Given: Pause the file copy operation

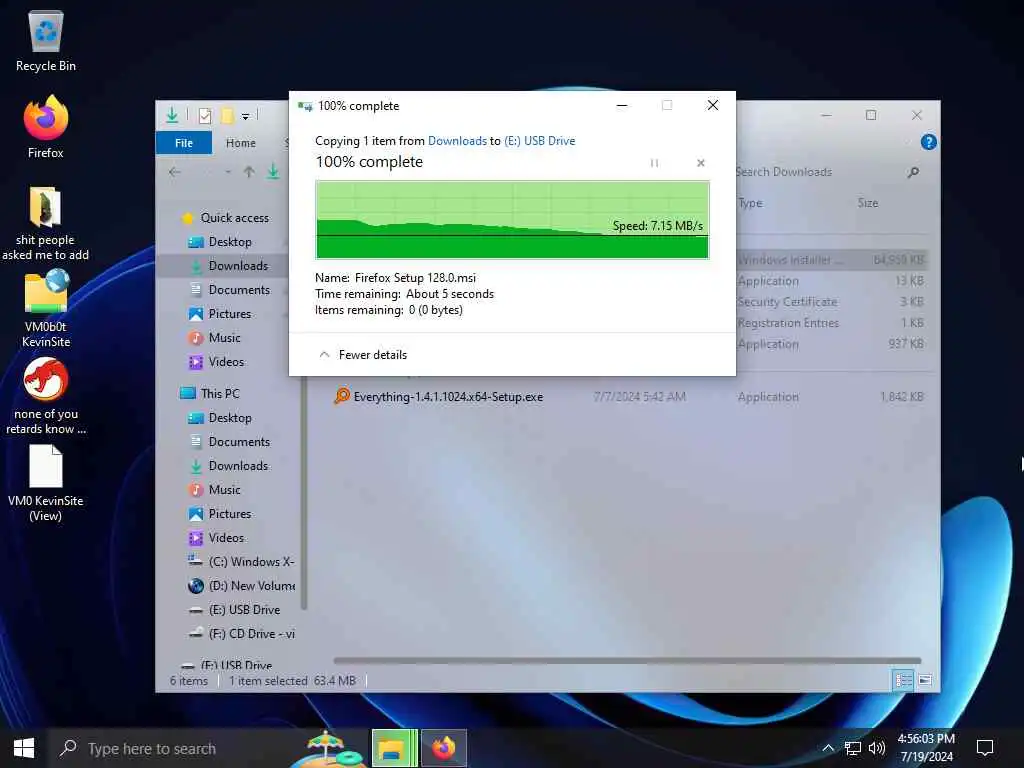Looking at the screenshot, I should pos(654,163).
